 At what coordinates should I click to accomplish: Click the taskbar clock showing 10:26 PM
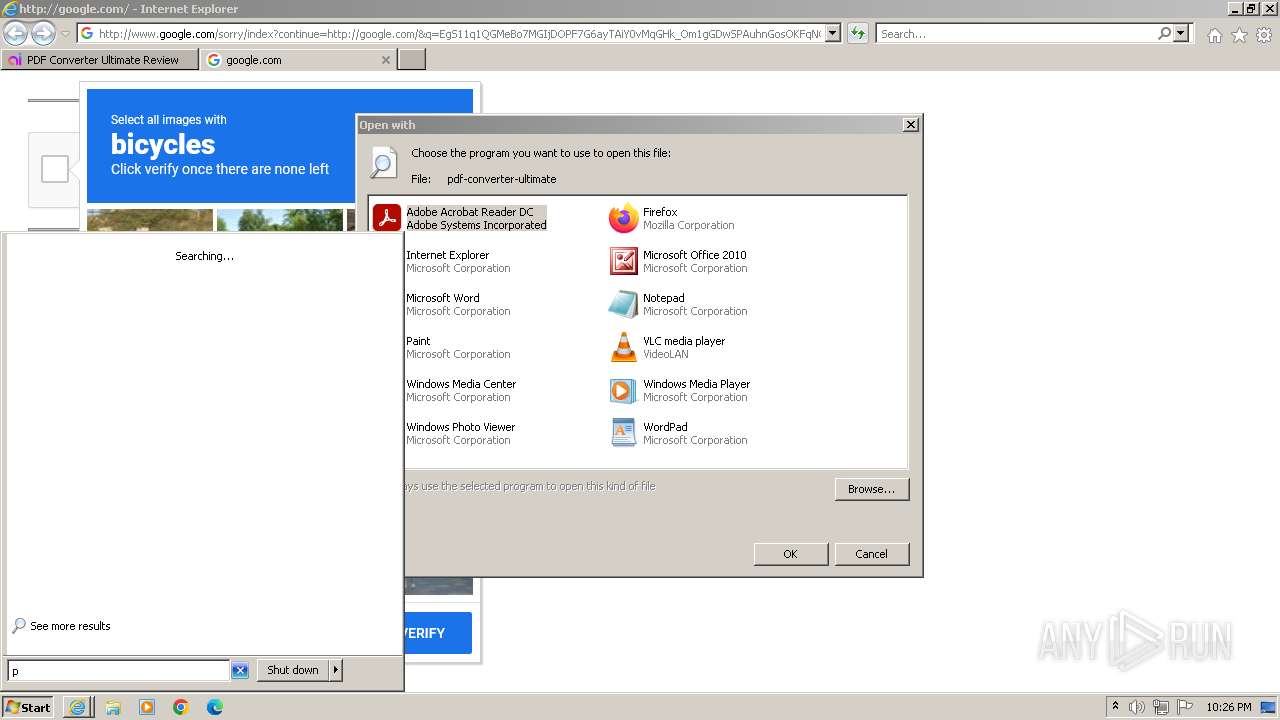coord(1228,707)
